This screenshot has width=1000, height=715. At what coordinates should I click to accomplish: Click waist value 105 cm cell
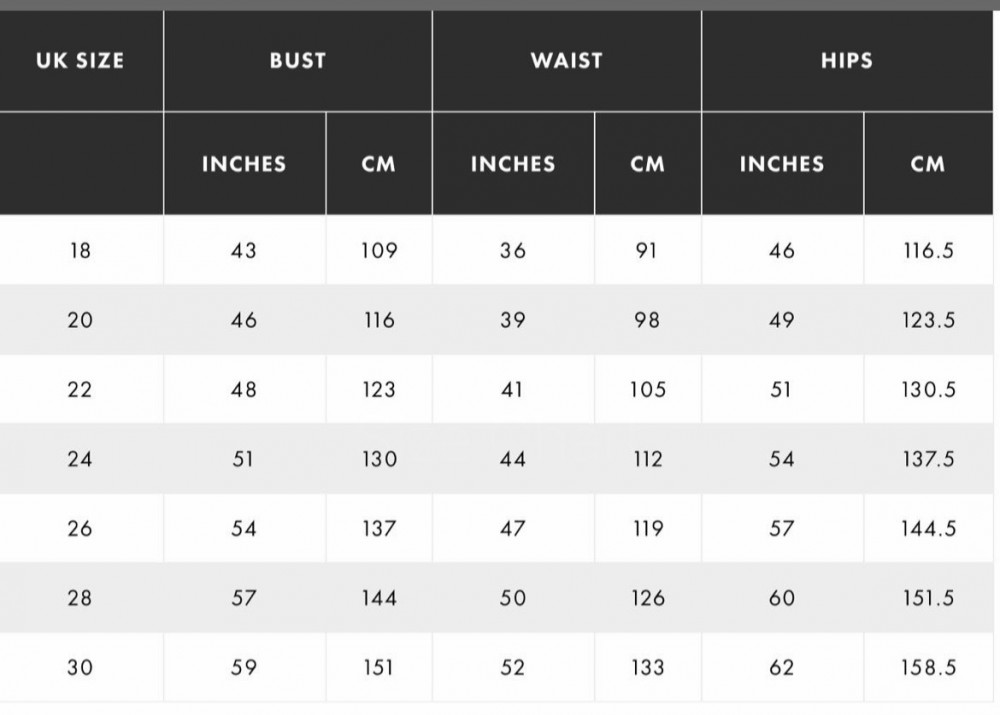pyautogui.click(x=648, y=389)
